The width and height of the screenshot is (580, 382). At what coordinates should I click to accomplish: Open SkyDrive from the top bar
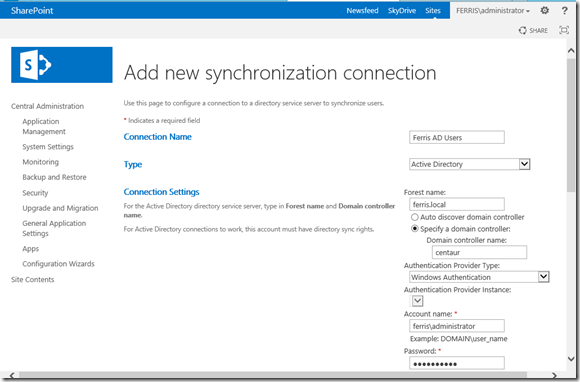pyautogui.click(x=402, y=11)
